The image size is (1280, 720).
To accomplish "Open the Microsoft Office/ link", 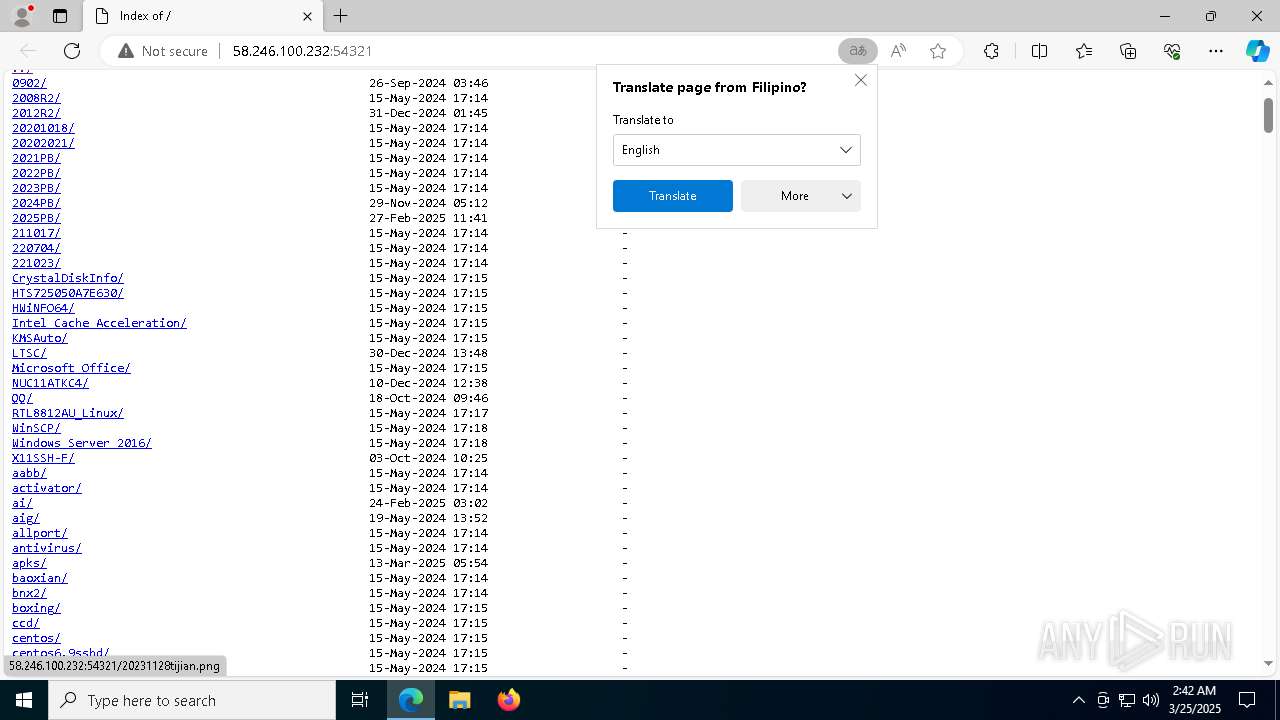I will point(71,368).
